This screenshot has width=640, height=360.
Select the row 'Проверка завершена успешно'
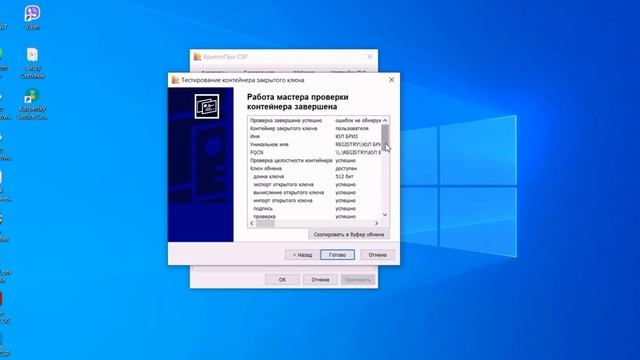(x=314, y=120)
